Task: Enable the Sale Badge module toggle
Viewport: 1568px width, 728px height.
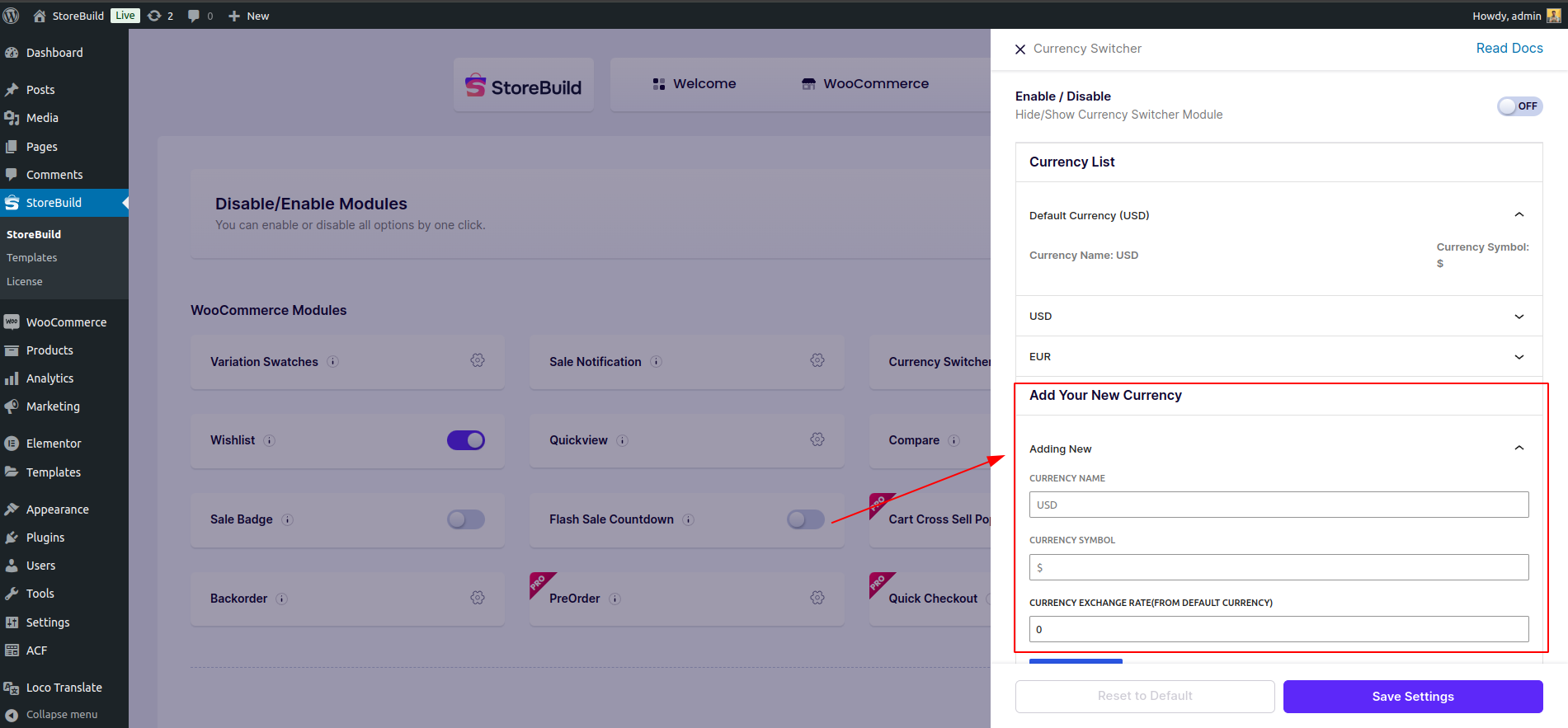Action: tap(466, 519)
